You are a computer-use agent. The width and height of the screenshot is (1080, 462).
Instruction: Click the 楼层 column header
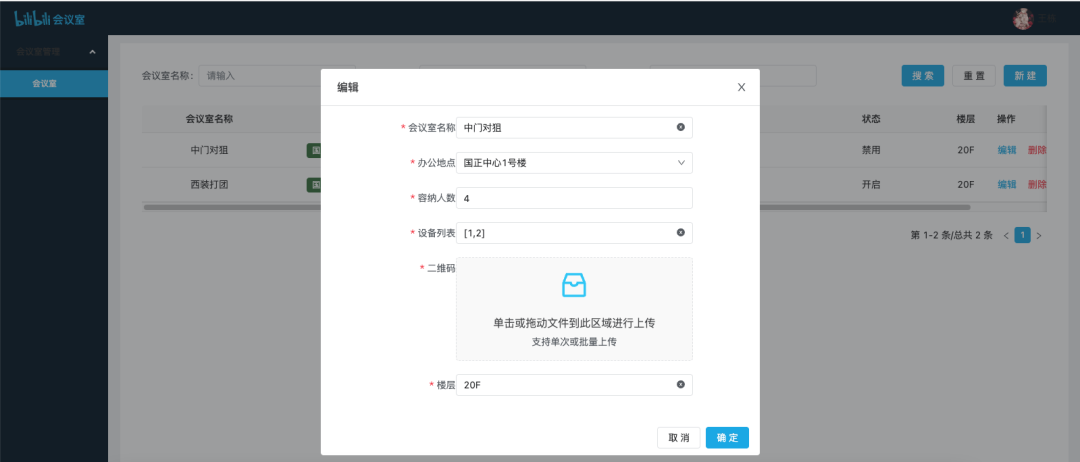[965, 119]
